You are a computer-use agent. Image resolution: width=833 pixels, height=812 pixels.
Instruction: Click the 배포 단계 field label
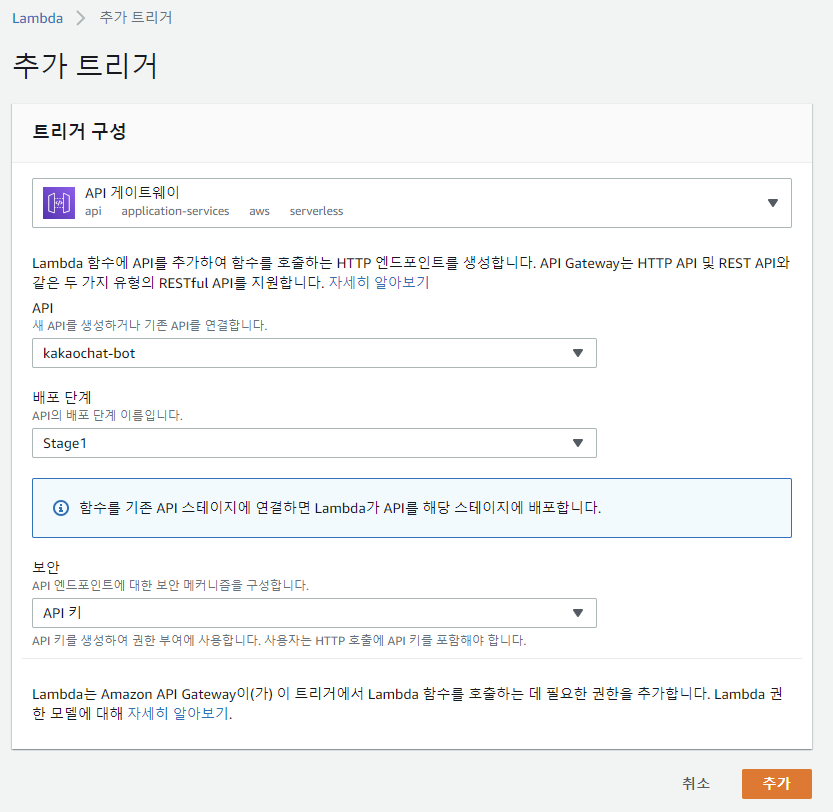click(x=62, y=397)
